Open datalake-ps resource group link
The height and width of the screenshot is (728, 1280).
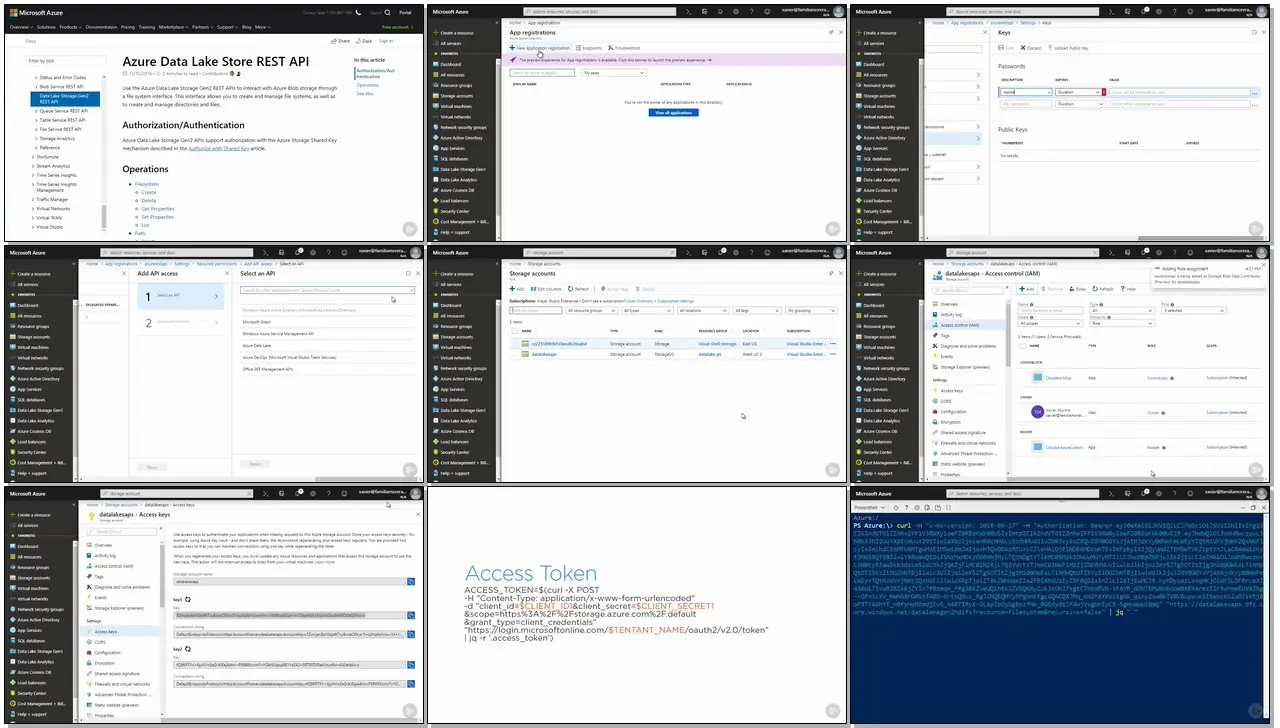pyautogui.click(x=710, y=354)
